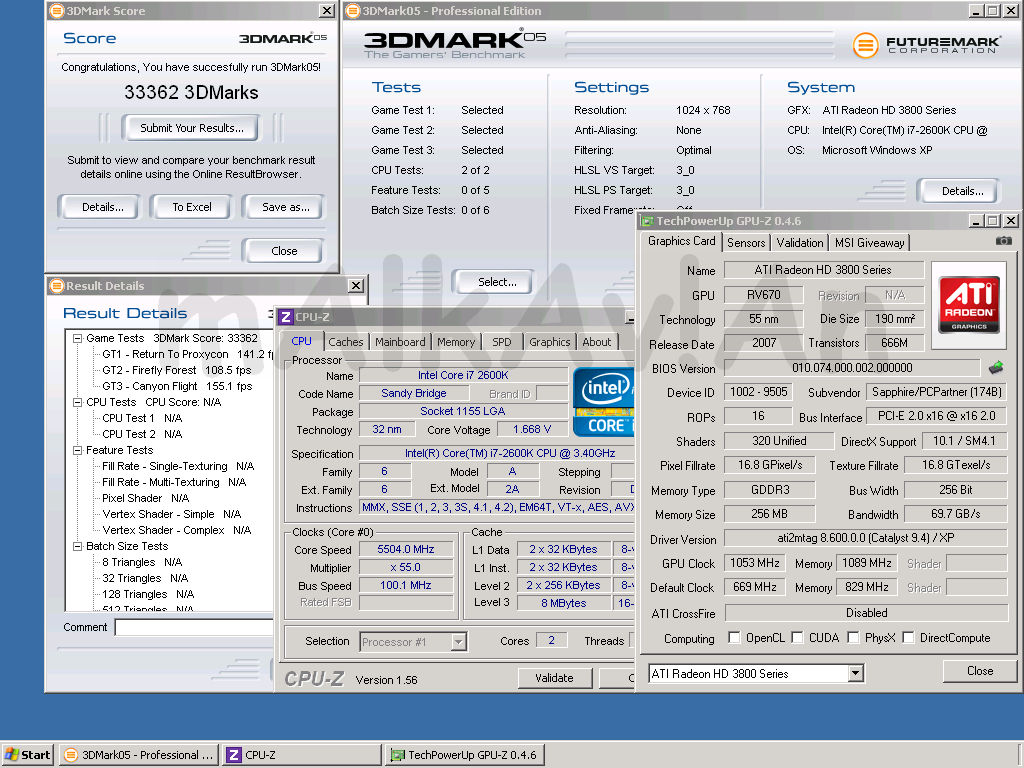Open the MSI Giveaway tab in GPU-Z
The height and width of the screenshot is (768, 1024).
point(869,243)
